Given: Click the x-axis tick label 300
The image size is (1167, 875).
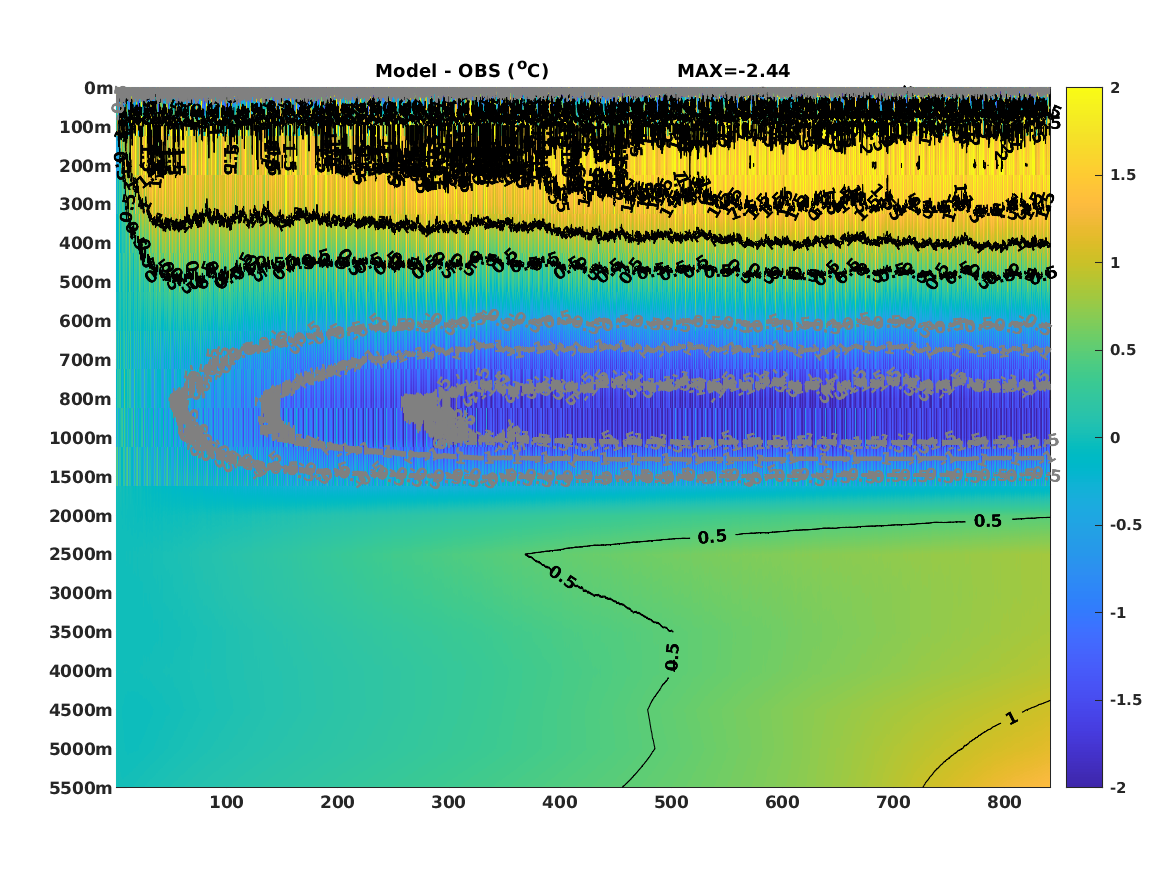Looking at the screenshot, I should coord(449,802).
